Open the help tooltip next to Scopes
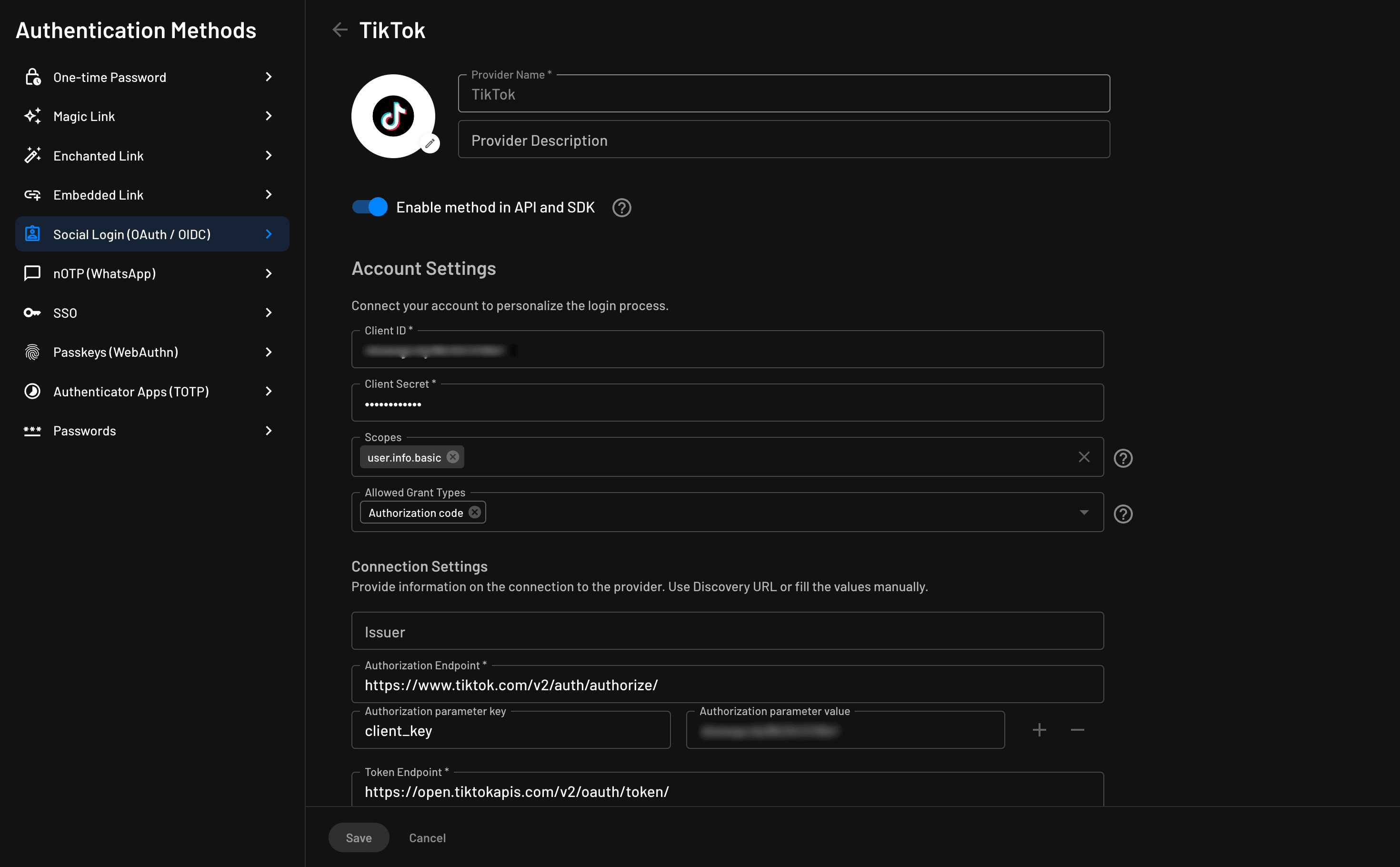The height and width of the screenshot is (867, 1400). pos(1123,458)
